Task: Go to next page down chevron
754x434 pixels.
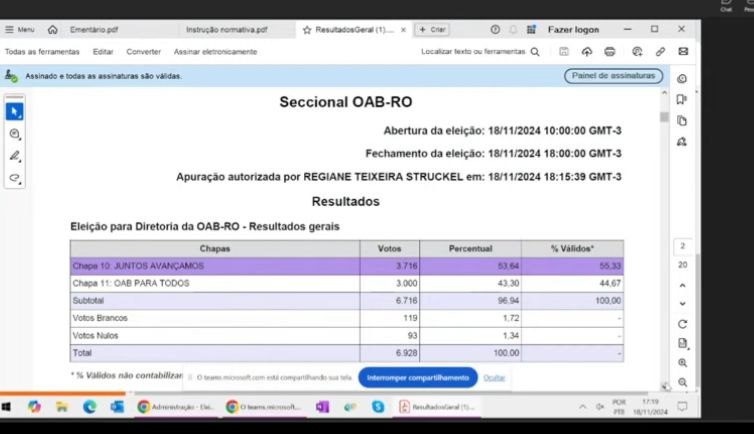Action: [x=682, y=304]
